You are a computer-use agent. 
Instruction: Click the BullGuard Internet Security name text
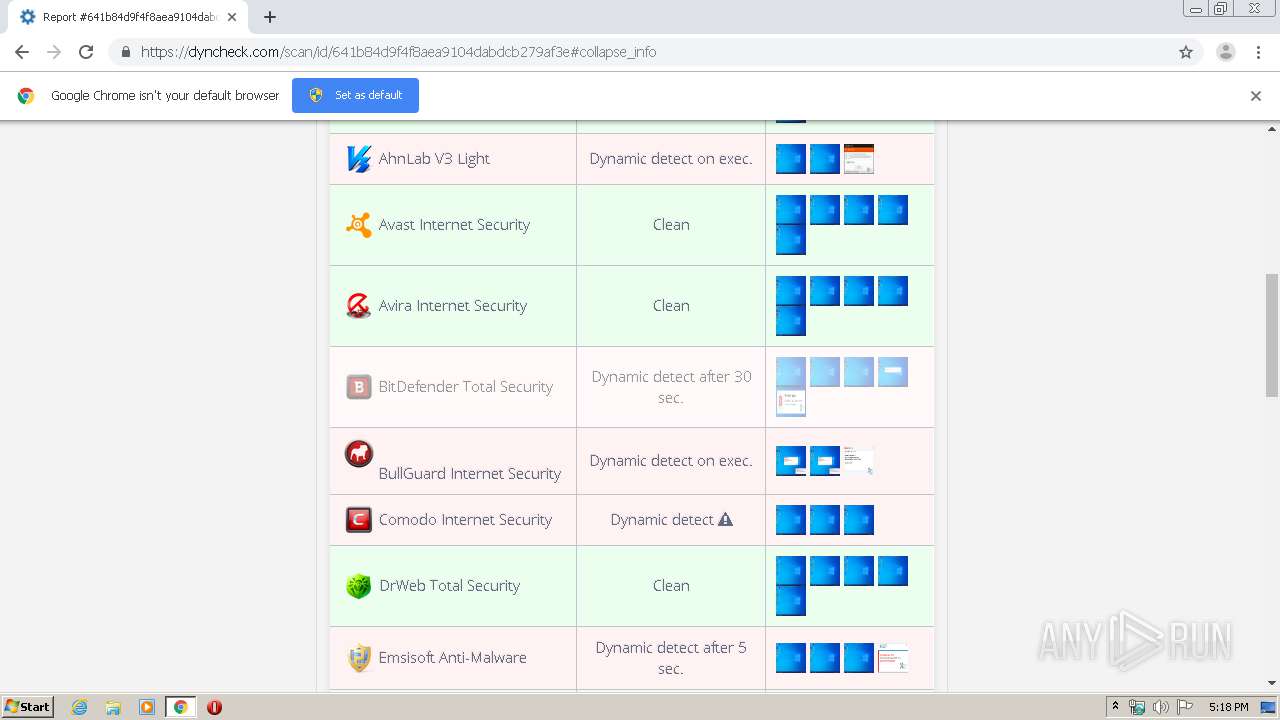pos(470,474)
